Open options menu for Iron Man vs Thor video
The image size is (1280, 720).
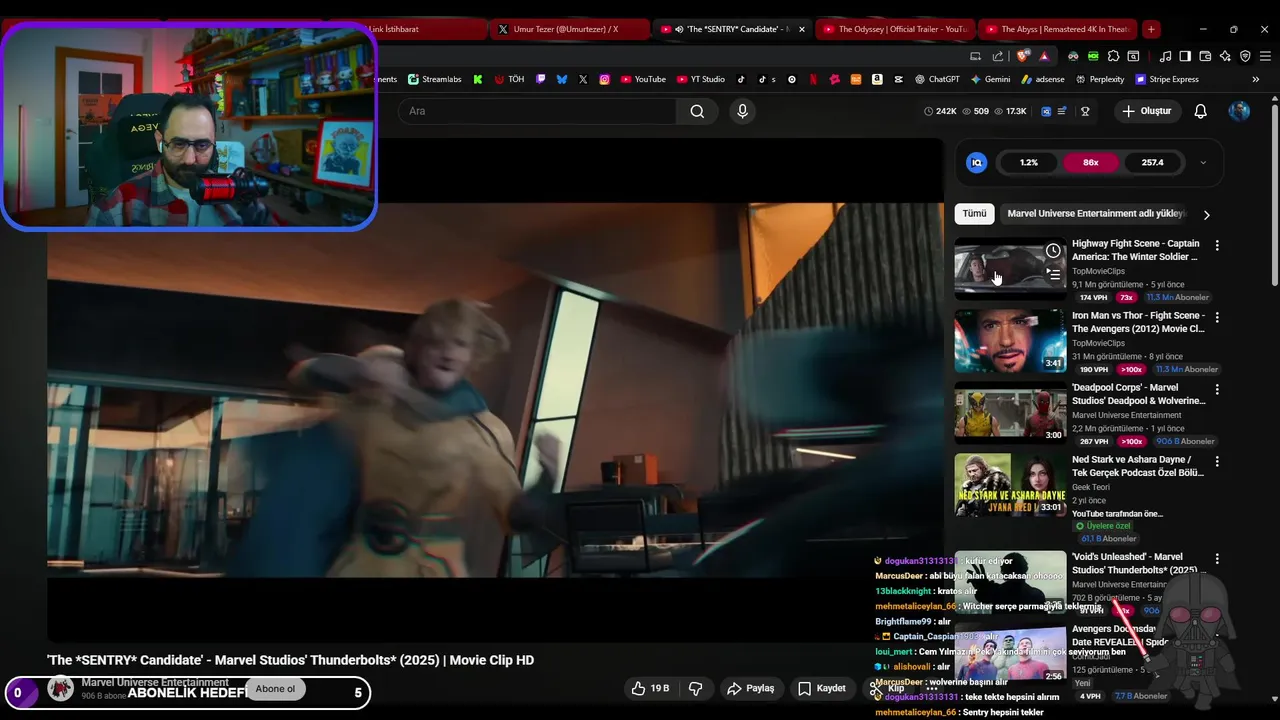click(1217, 317)
